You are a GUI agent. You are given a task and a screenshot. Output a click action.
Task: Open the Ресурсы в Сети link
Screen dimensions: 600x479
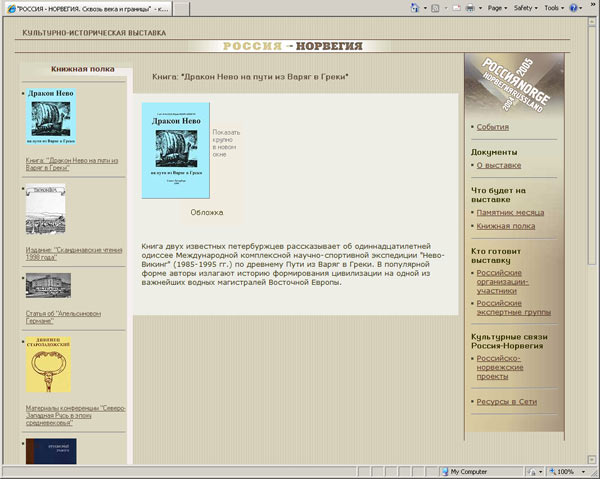[x=507, y=401]
